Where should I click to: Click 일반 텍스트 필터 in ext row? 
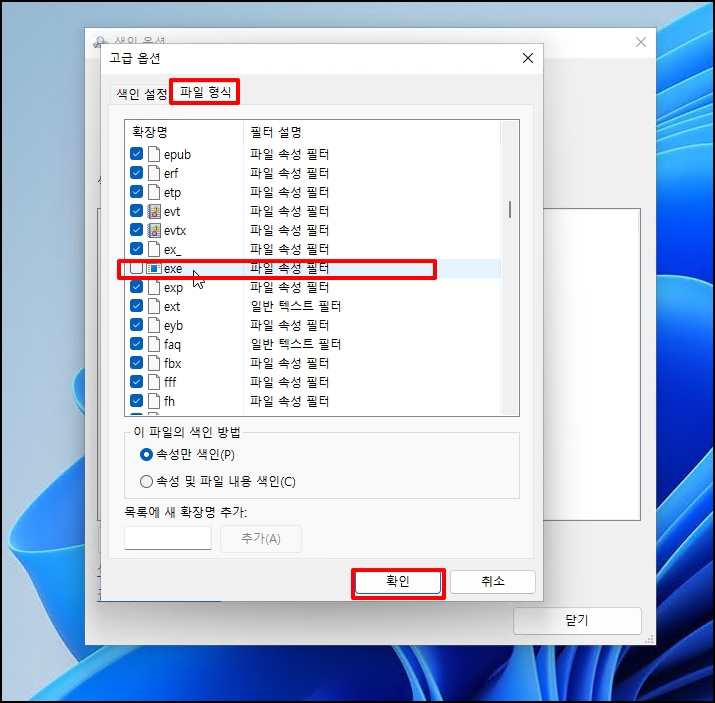pyautogui.click(x=296, y=306)
